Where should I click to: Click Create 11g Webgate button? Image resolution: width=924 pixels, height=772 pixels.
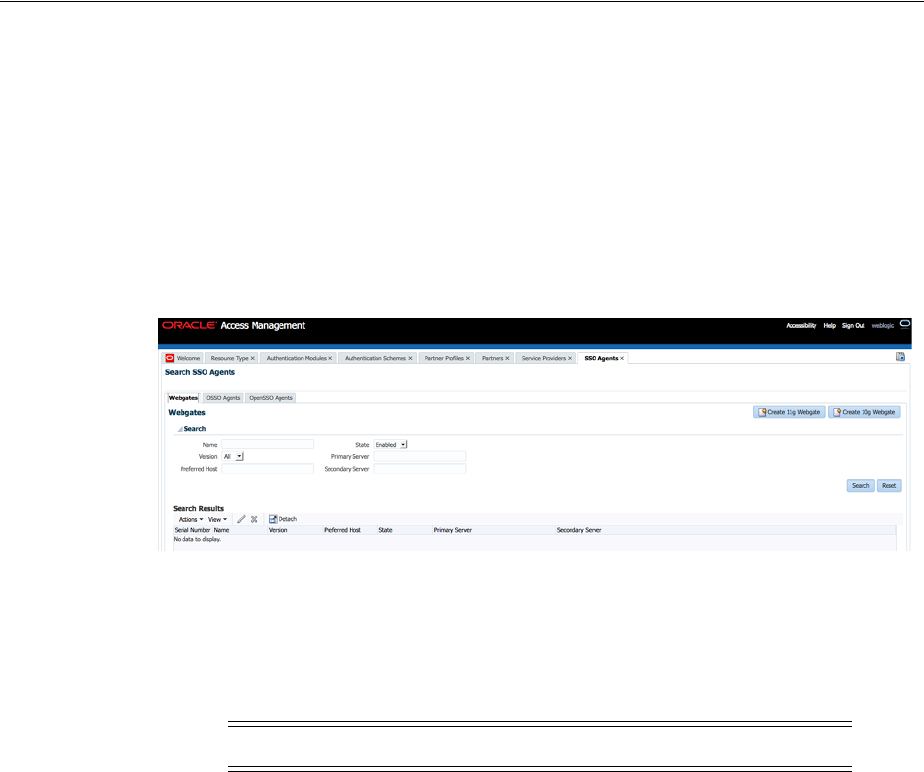[789, 412]
